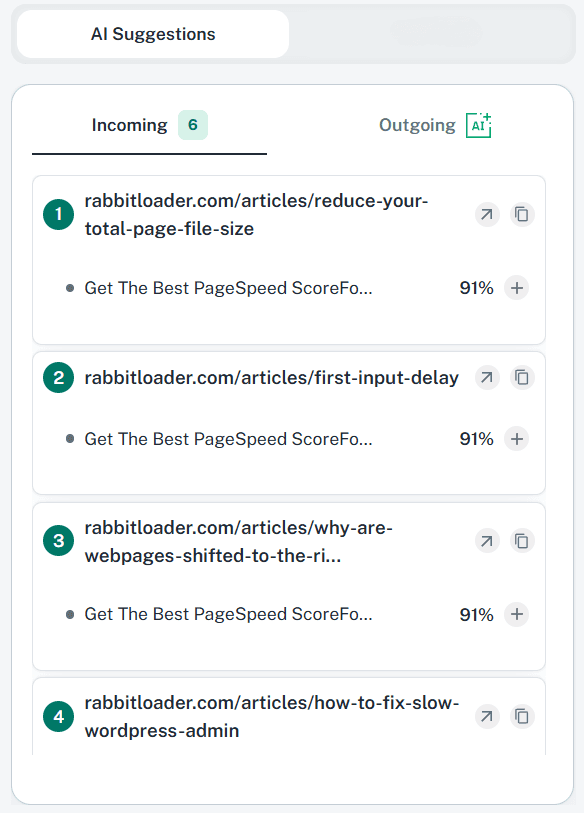584x813 pixels.
Task: Add suggestion with plus under first article
Action: pos(517,288)
